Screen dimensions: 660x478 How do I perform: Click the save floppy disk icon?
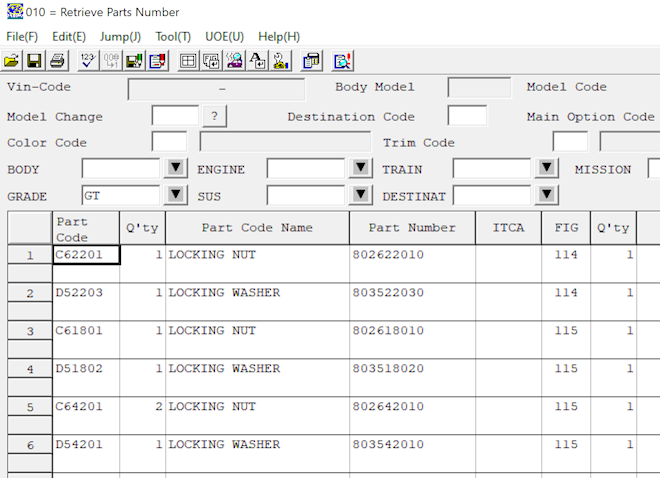[x=34, y=60]
